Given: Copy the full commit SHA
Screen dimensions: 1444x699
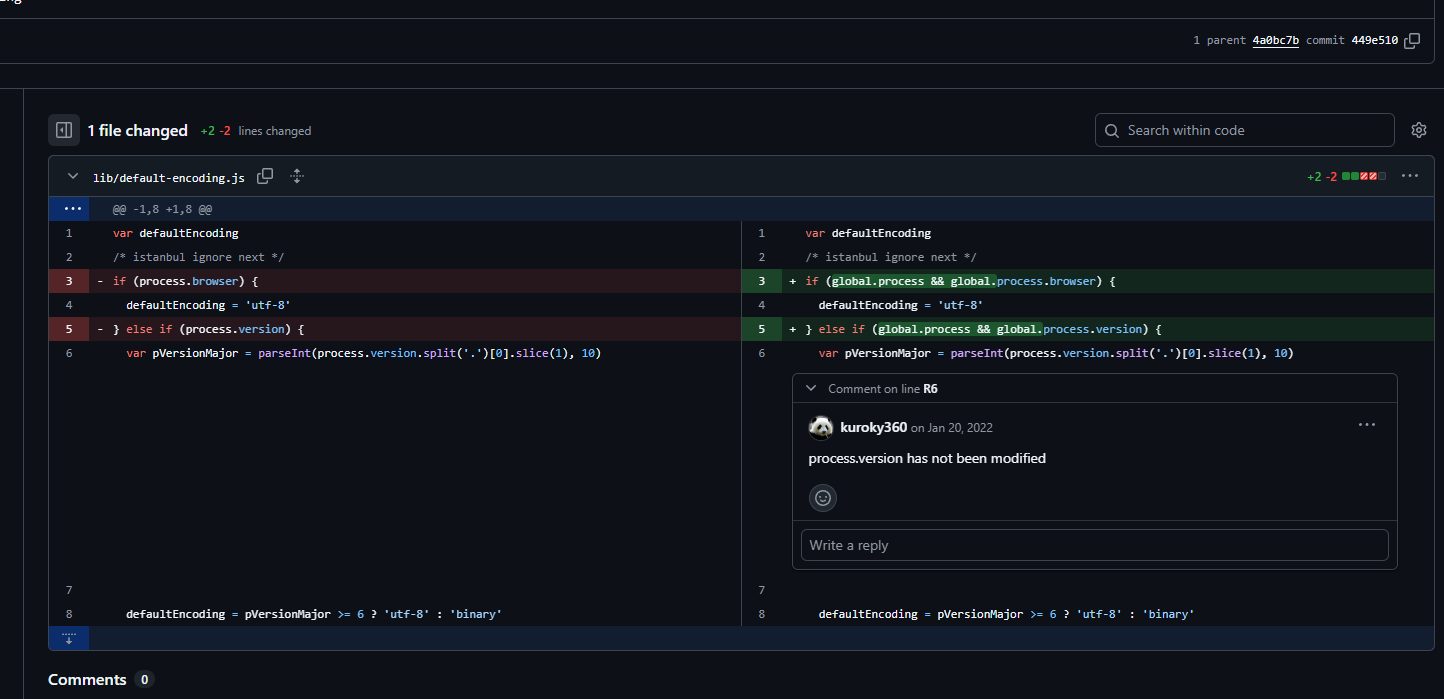Looking at the screenshot, I should pyautogui.click(x=1412, y=41).
